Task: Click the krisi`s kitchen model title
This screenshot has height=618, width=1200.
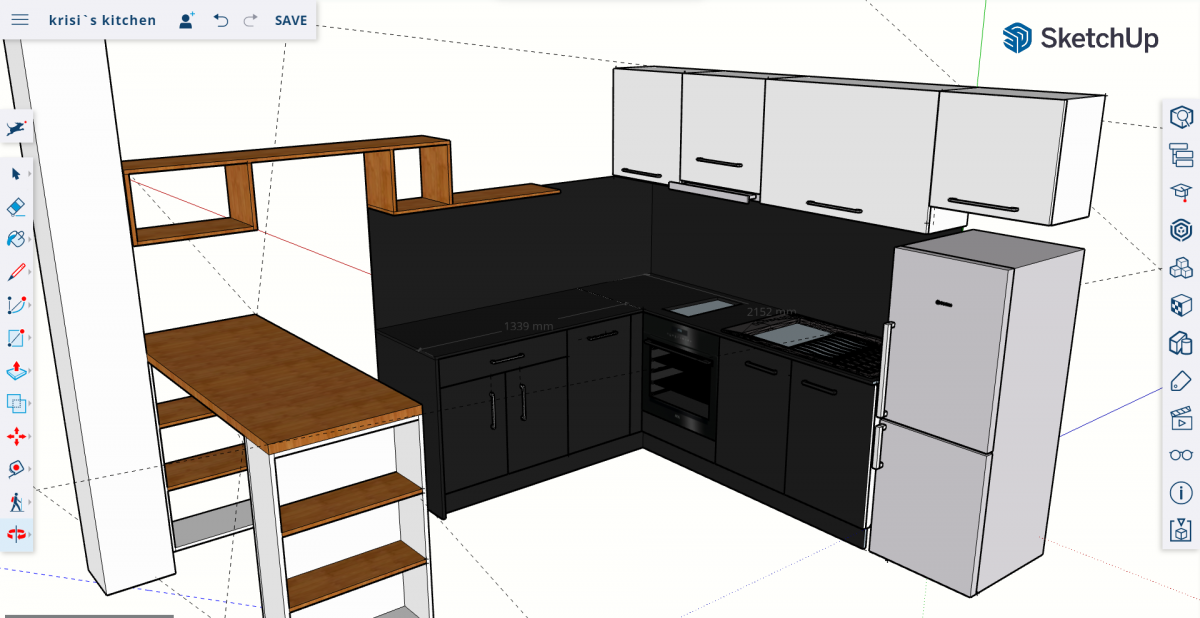Action: (102, 20)
